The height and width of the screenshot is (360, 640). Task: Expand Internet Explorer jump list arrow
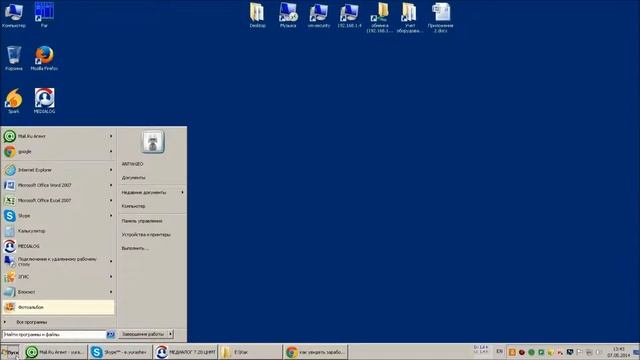point(111,170)
